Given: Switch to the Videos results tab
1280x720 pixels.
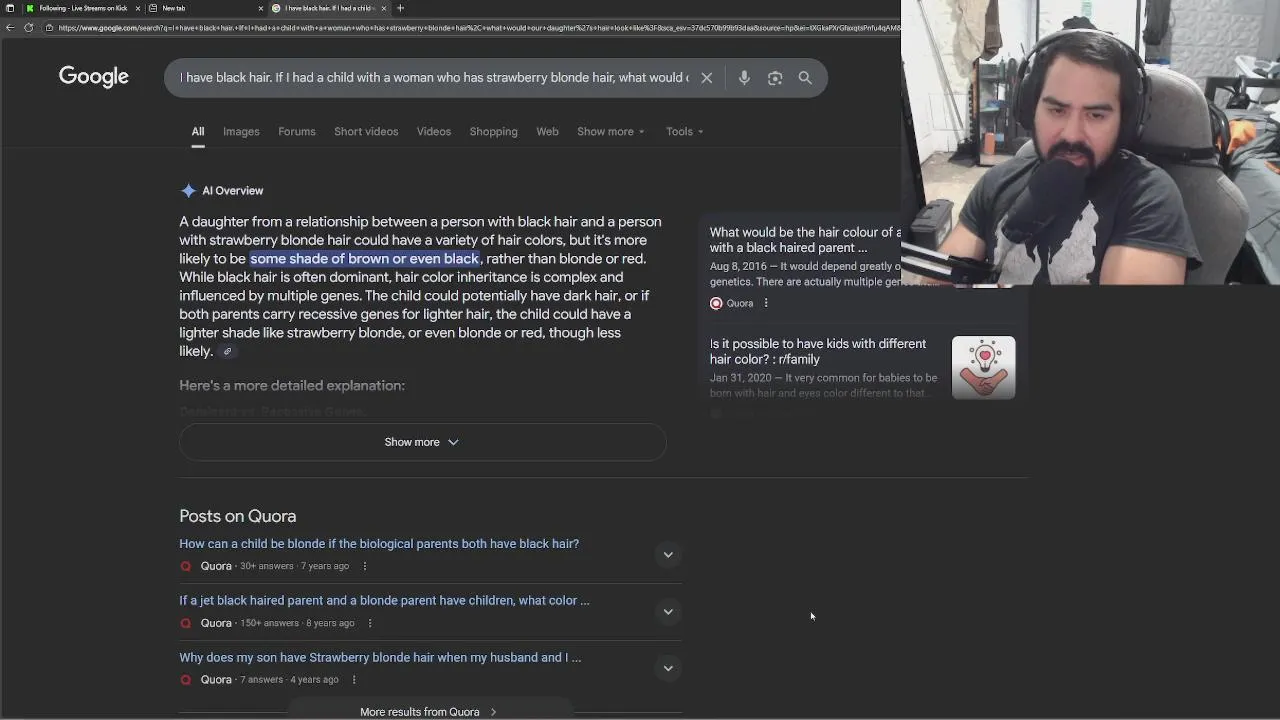Looking at the screenshot, I should (434, 132).
